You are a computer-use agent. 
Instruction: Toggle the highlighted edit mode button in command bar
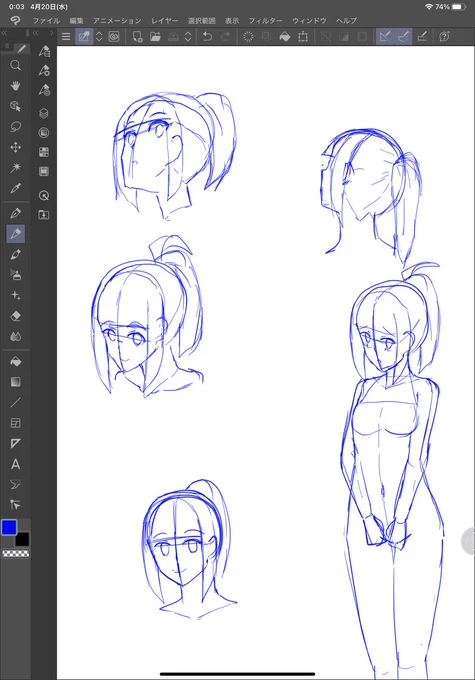click(x=84, y=36)
